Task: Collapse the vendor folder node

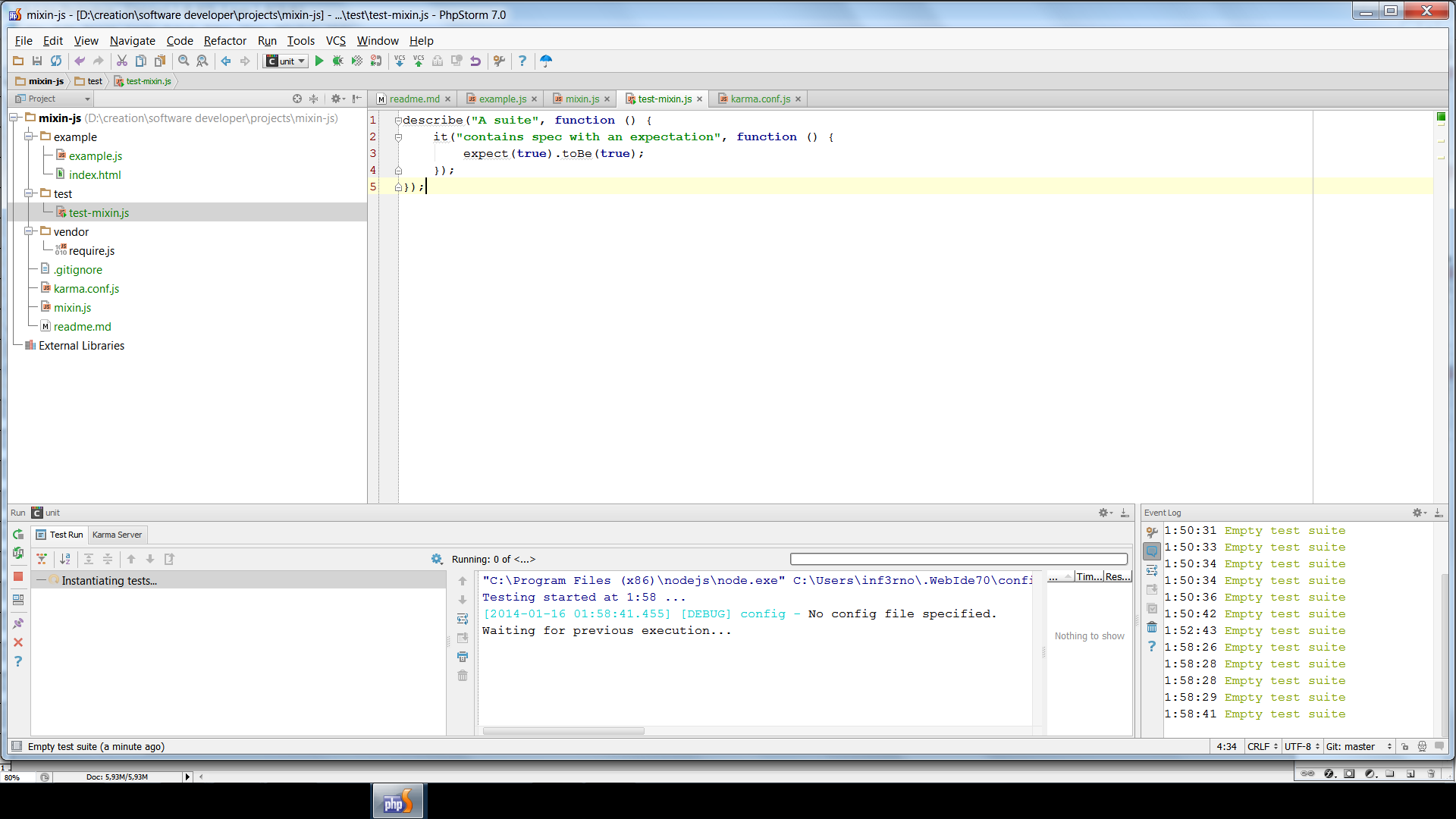Action: click(x=29, y=231)
